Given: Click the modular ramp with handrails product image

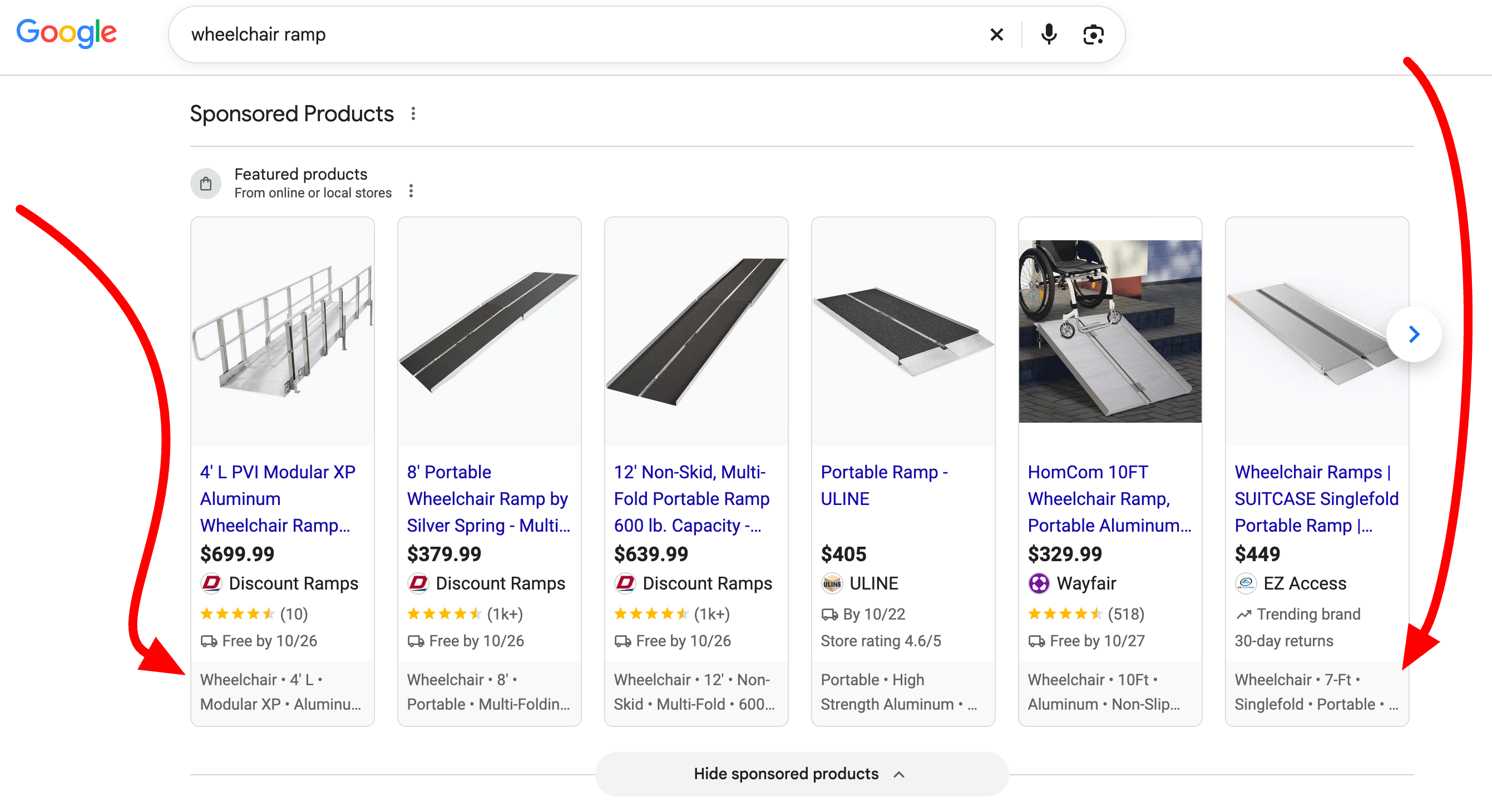Looking at the screenshot, I should (x=283, y=331).
